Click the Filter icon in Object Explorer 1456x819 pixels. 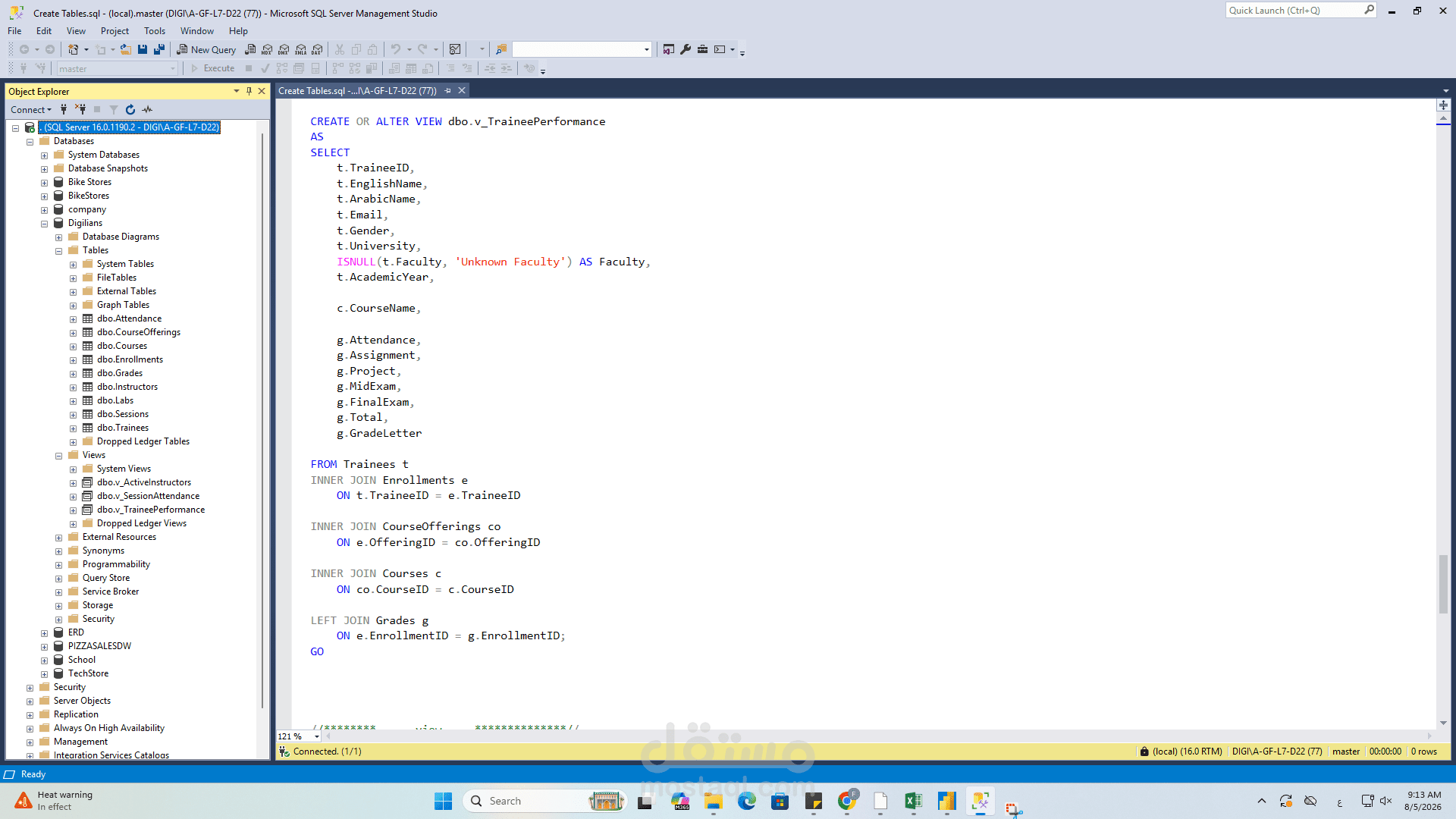pyautogui.click(x=114, y=109)
